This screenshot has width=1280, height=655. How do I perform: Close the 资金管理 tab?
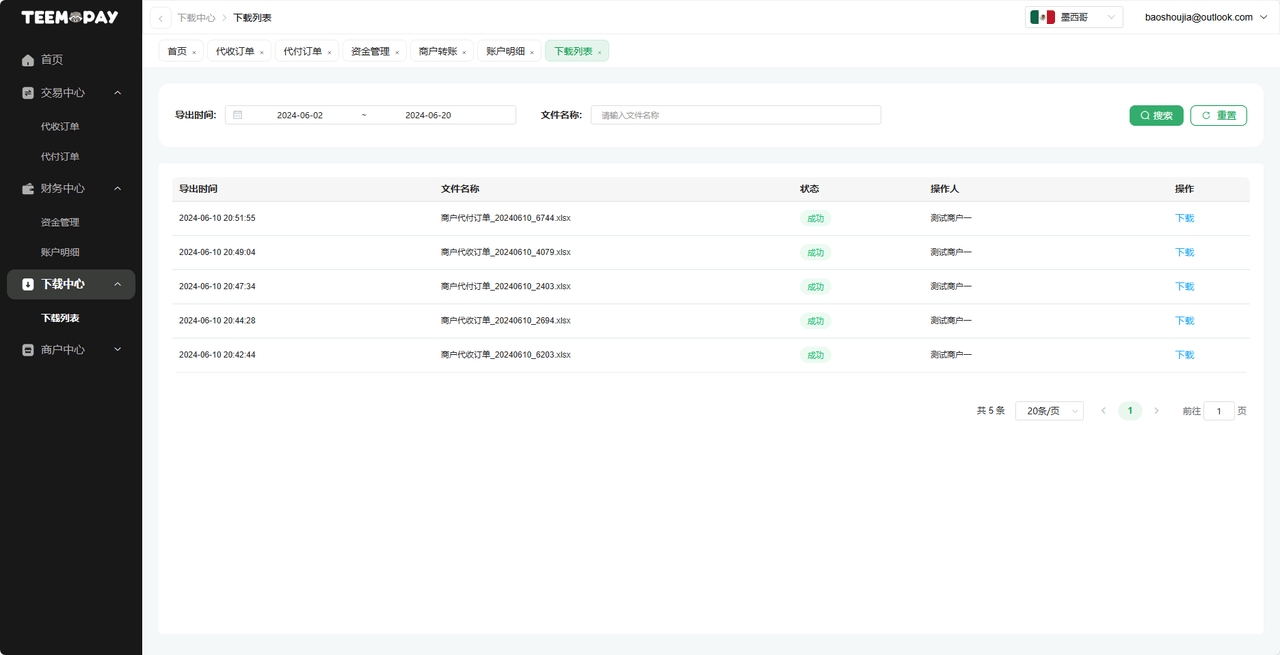click(397, 52)
